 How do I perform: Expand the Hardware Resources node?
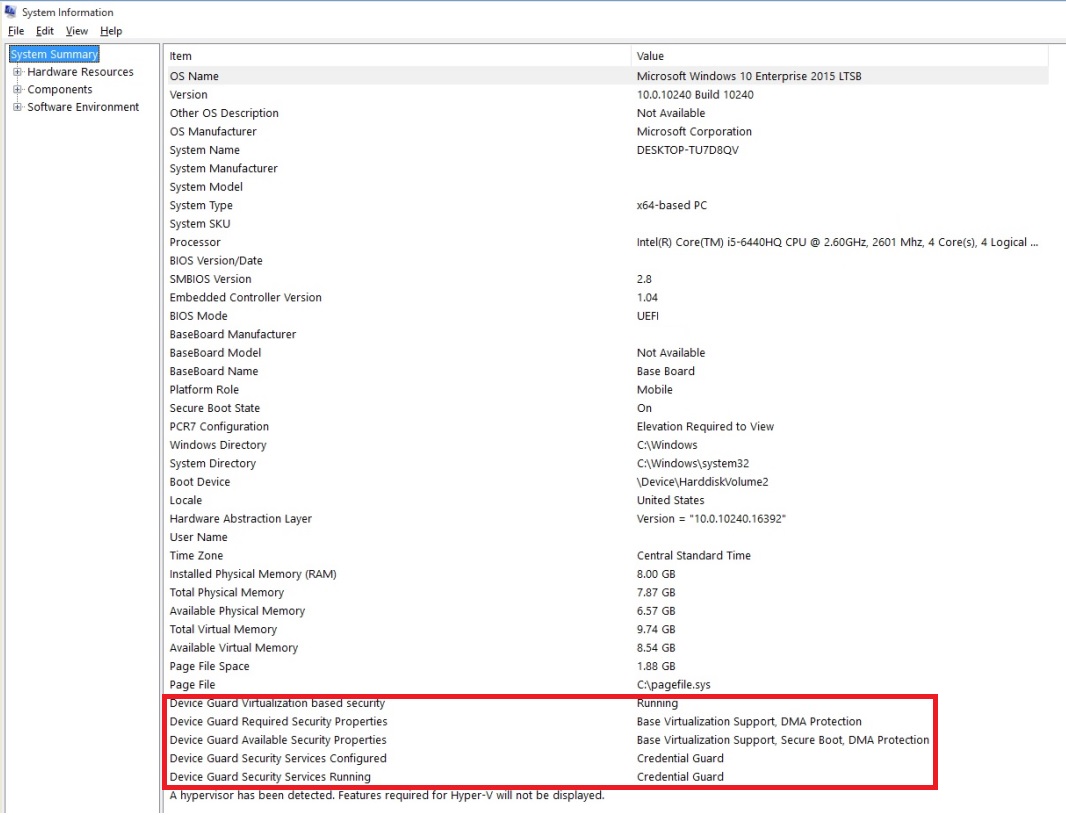(16, 71)
